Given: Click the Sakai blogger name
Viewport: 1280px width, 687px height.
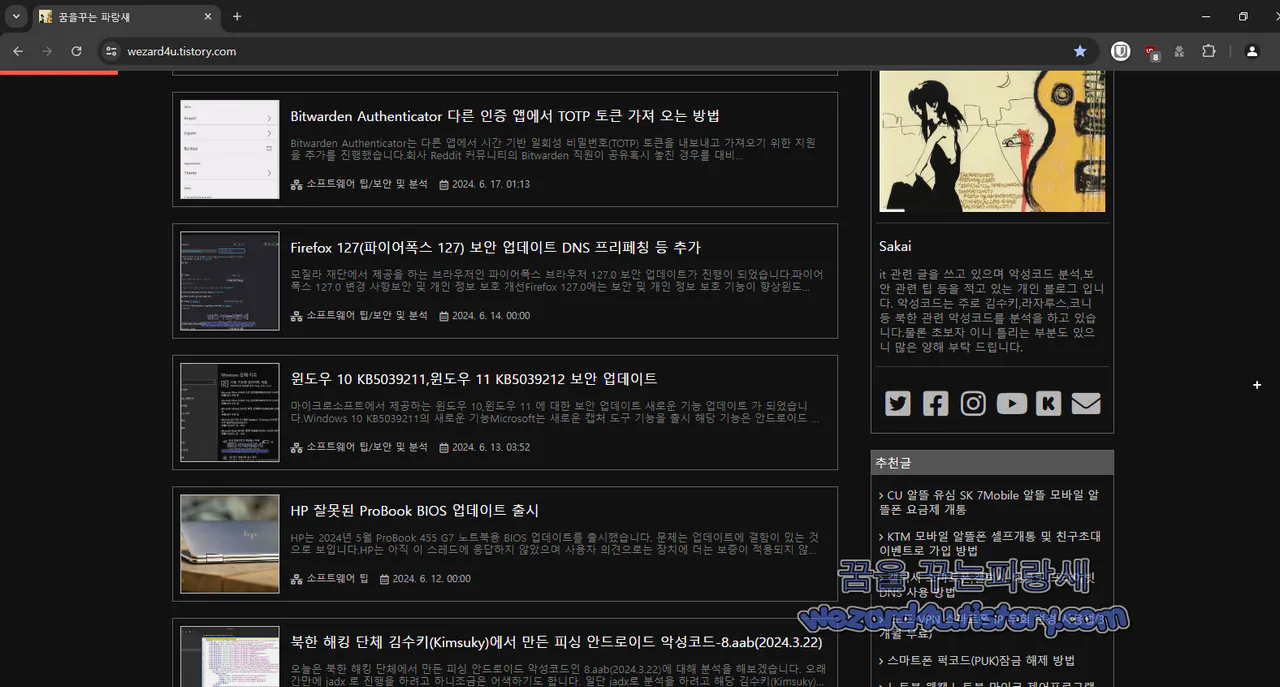Looking at the screenshot, I should click(x=895, y=246).
